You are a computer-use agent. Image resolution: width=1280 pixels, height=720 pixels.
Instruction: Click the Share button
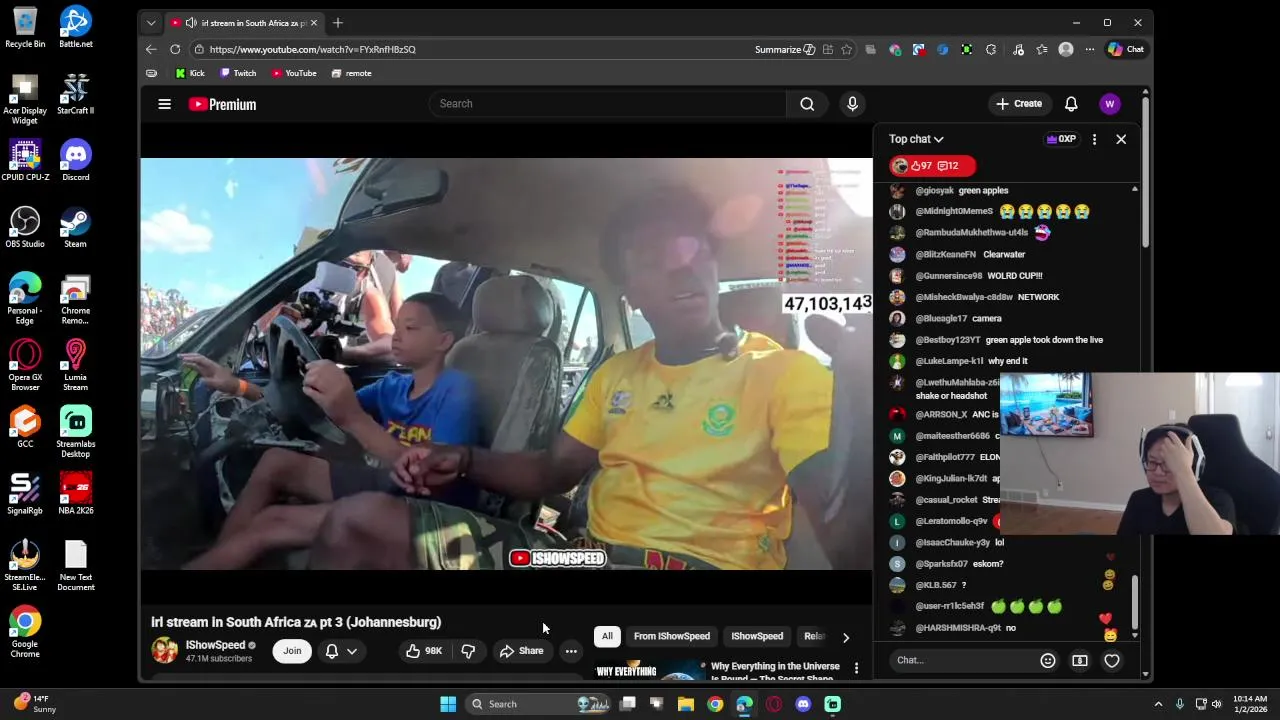pyautogui.click(x=521, y=651)
